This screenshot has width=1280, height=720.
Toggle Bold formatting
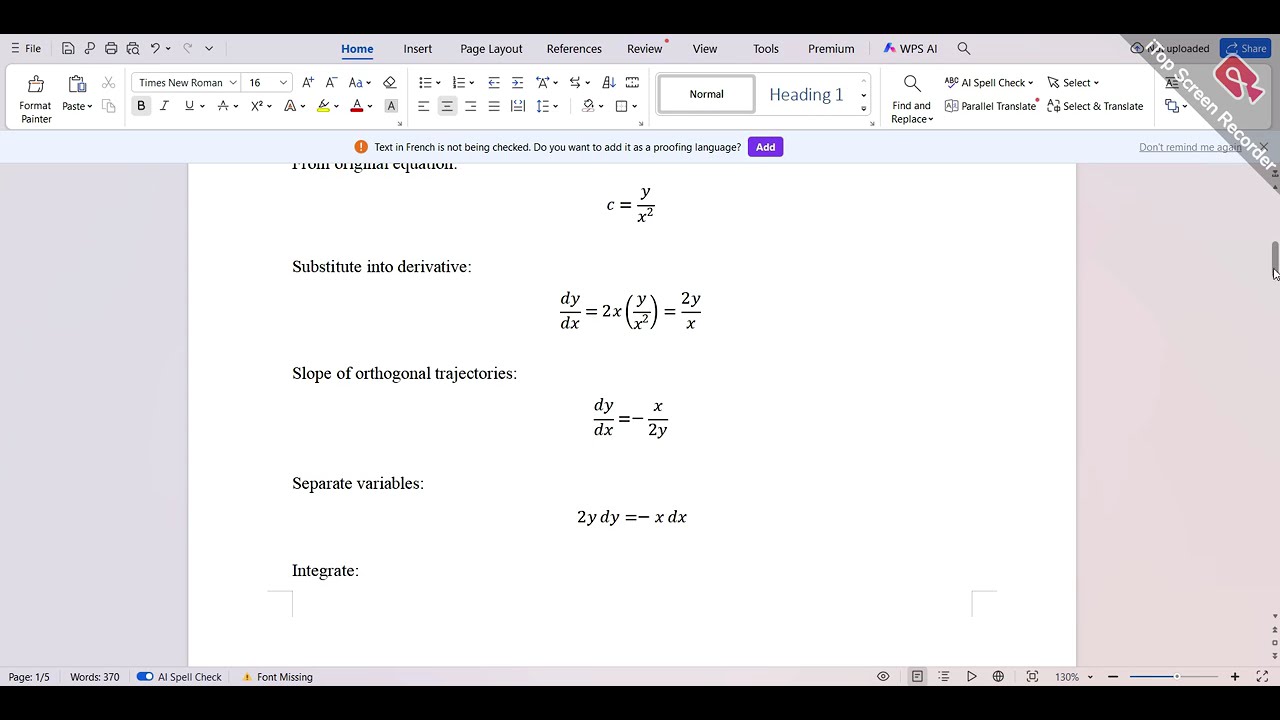pos(141,106)
